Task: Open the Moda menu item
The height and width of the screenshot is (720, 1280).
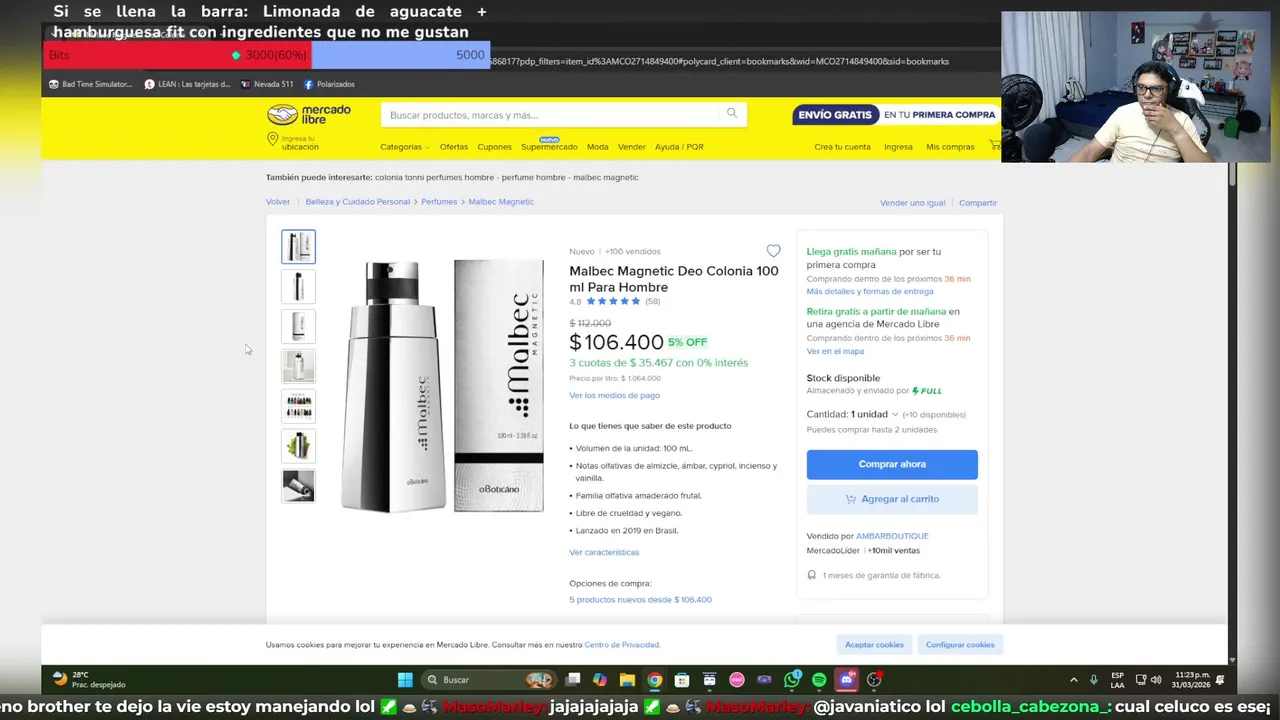Action: 598,147
